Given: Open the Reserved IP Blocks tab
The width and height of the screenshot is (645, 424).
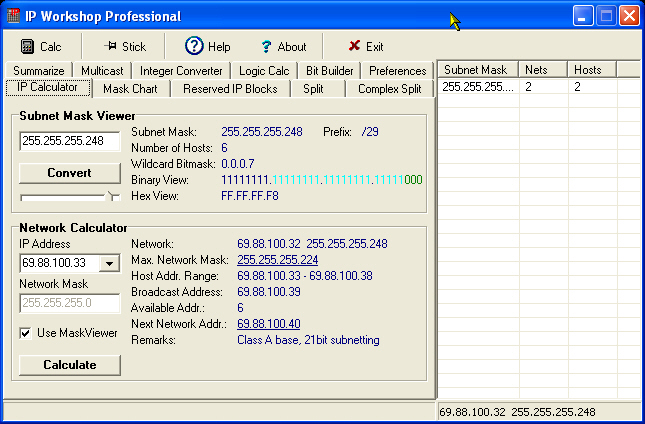Looking at the screenshot, I should point(230,89).
